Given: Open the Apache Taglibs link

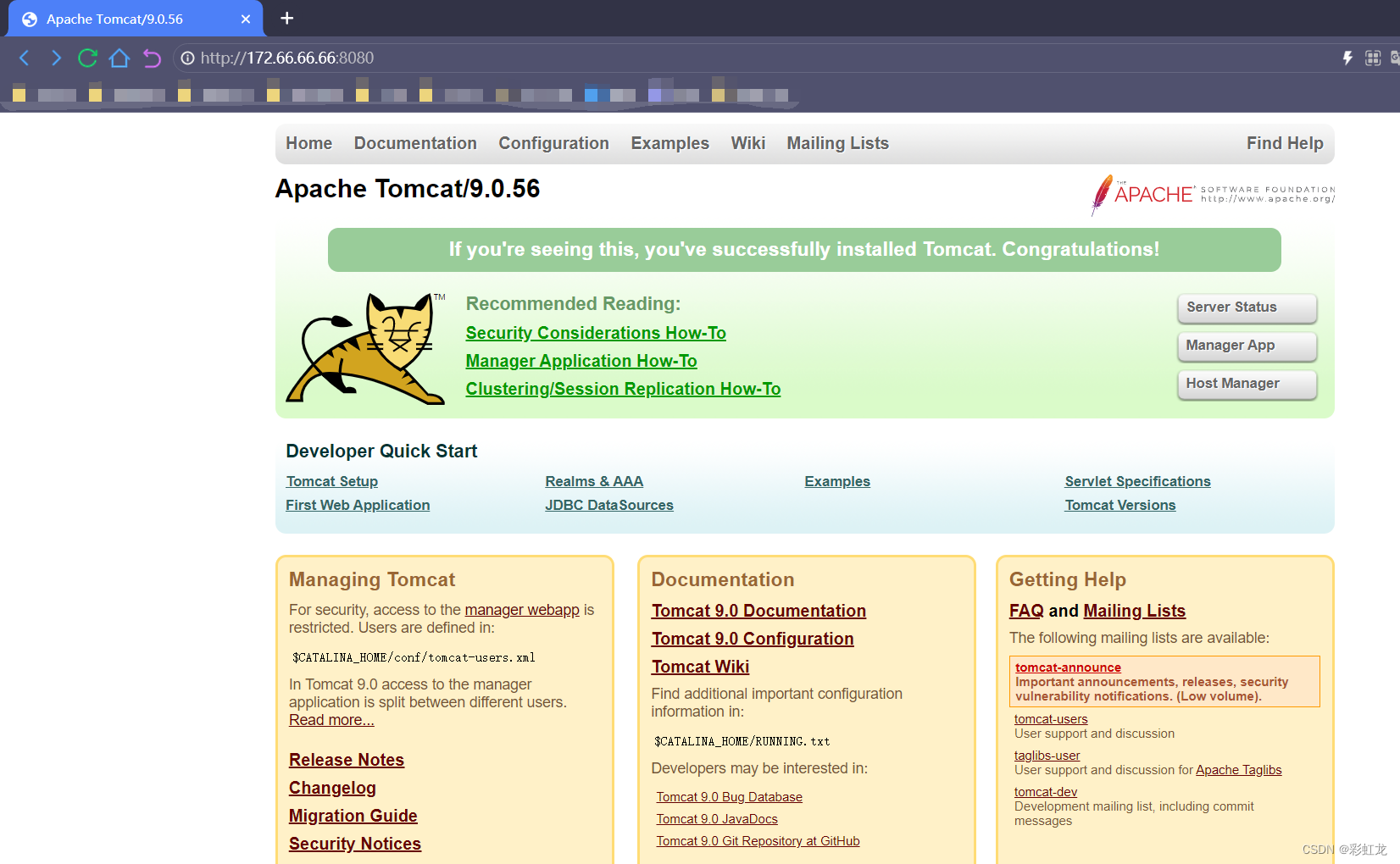Looking at the screenshot, I should point(1238,770).
